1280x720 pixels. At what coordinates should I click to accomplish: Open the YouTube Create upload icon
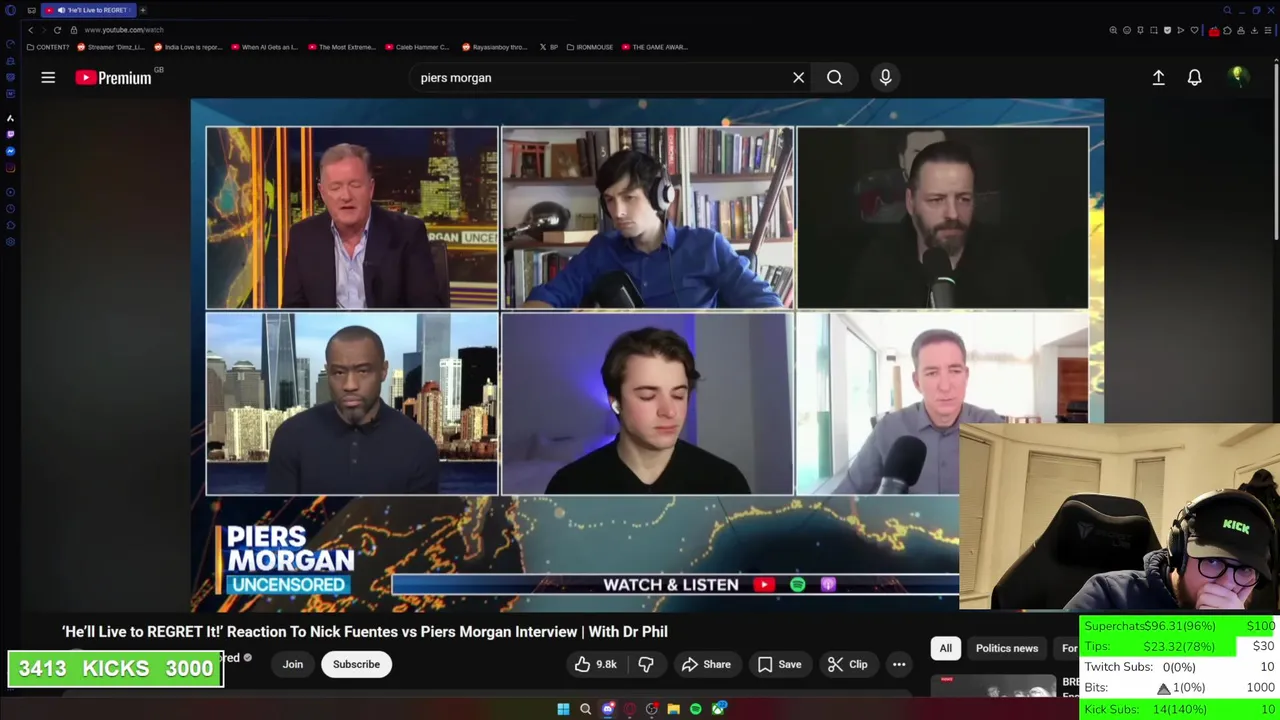(x=1158, y=77)
